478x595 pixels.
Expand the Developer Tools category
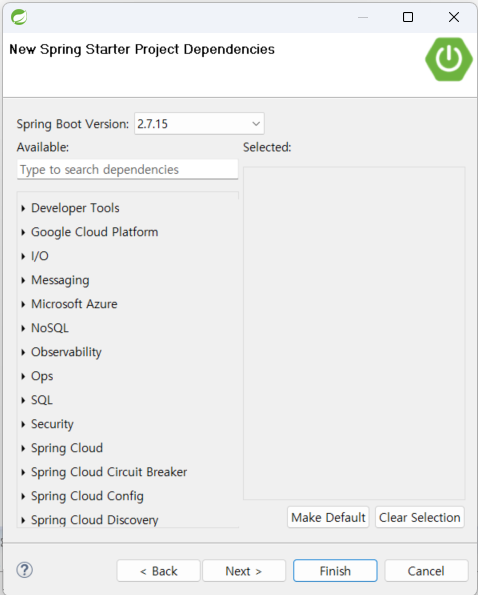click(23, 208)
